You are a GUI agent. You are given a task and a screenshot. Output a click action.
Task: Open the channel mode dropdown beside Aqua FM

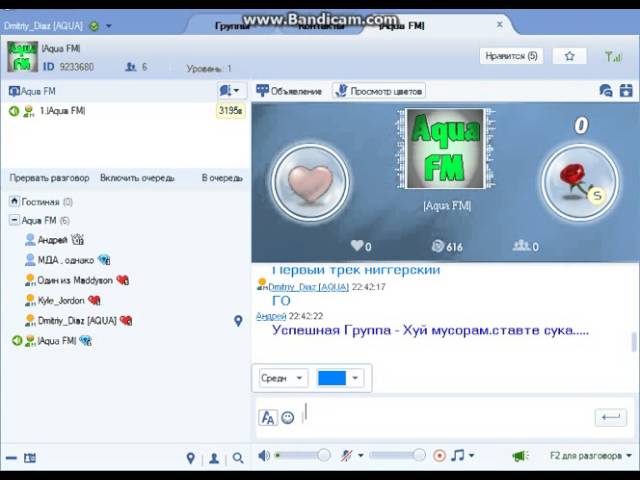pos(230,91)
